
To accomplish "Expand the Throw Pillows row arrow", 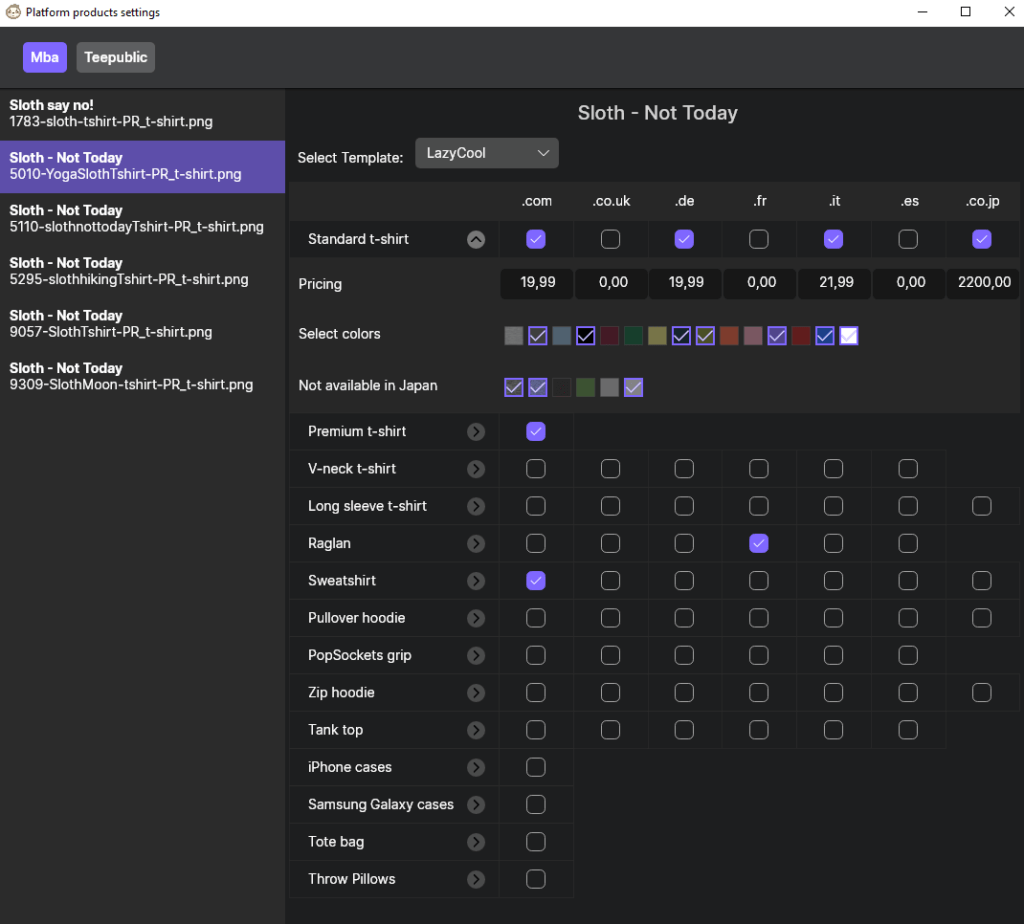I will click(476, 879).
